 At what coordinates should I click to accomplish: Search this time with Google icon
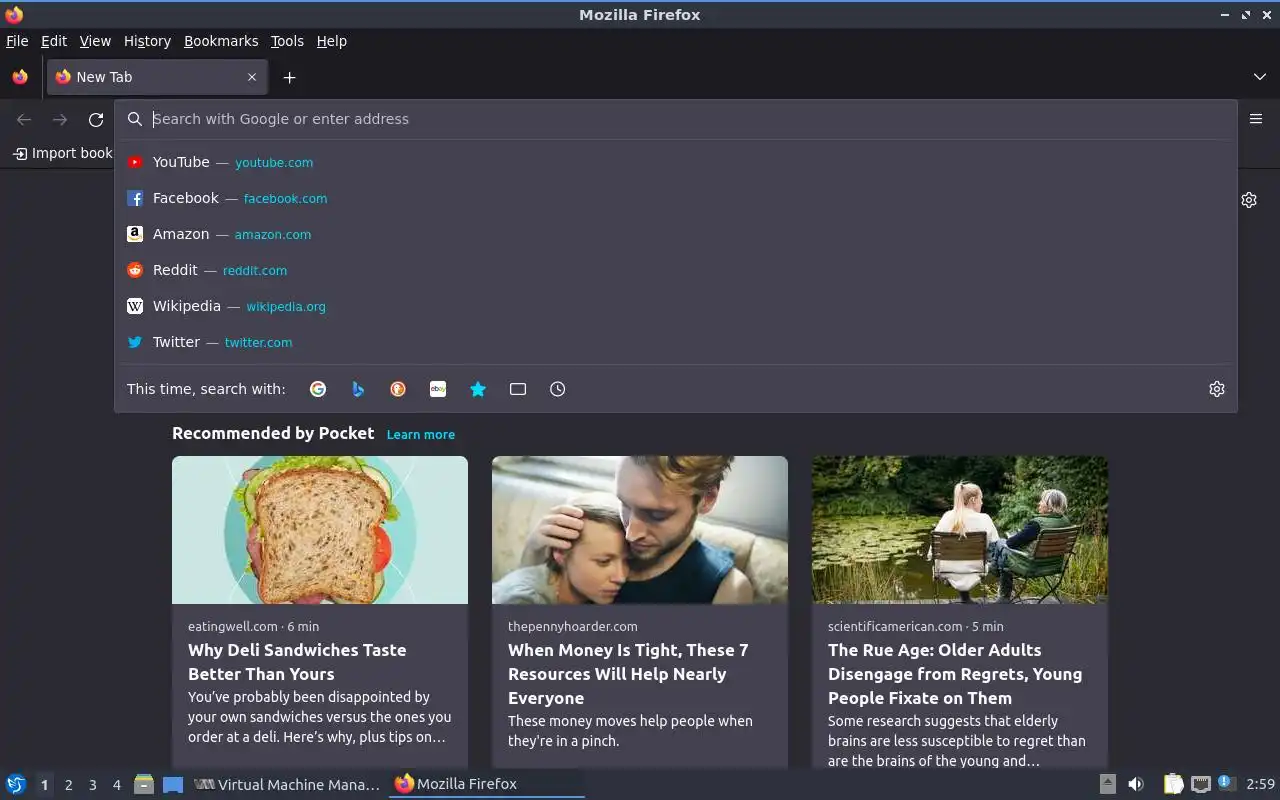coord(318,389)
